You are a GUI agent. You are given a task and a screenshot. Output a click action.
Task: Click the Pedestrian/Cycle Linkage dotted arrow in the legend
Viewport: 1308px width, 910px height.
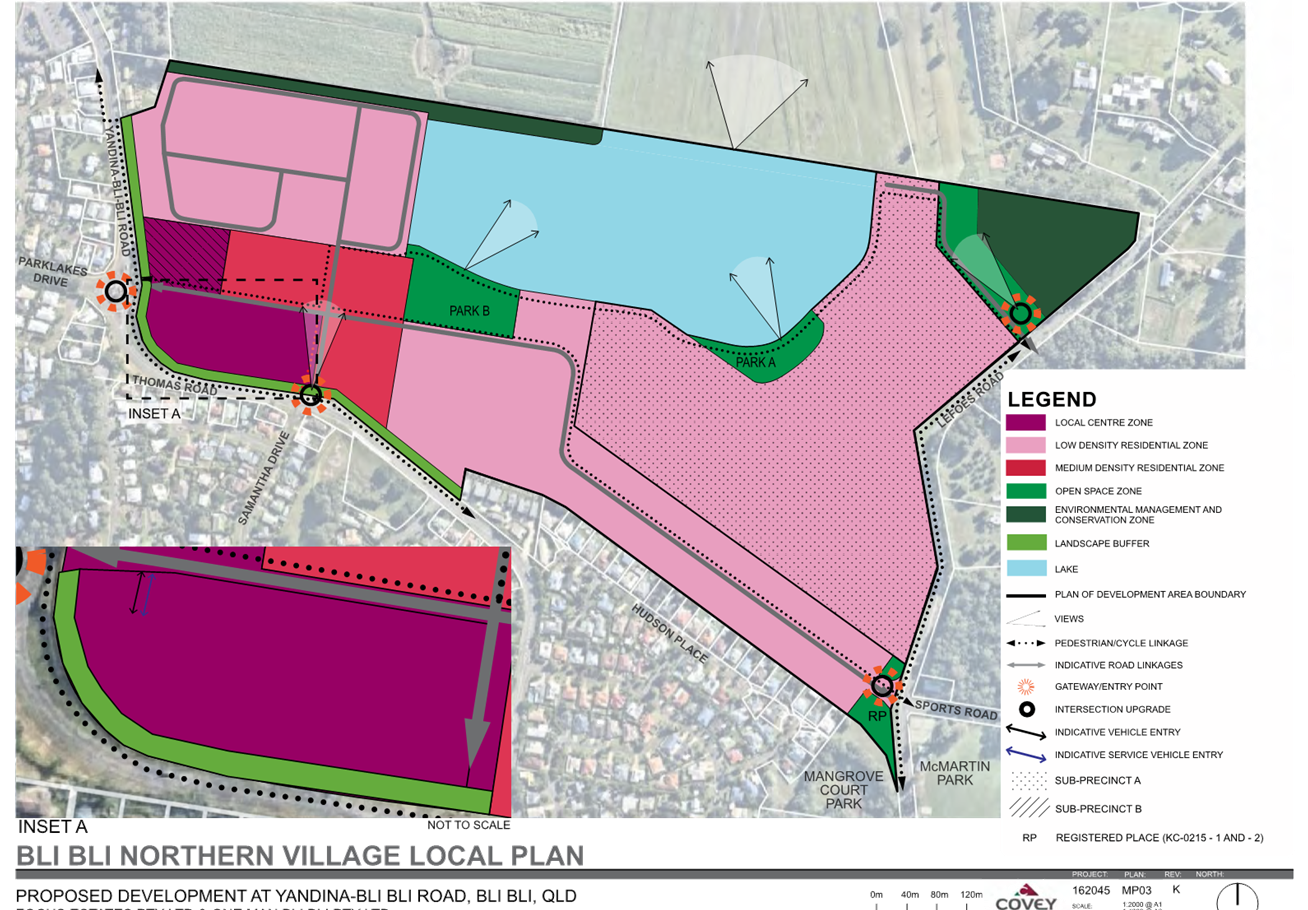pyautogui.click(x=1025, y=642)
